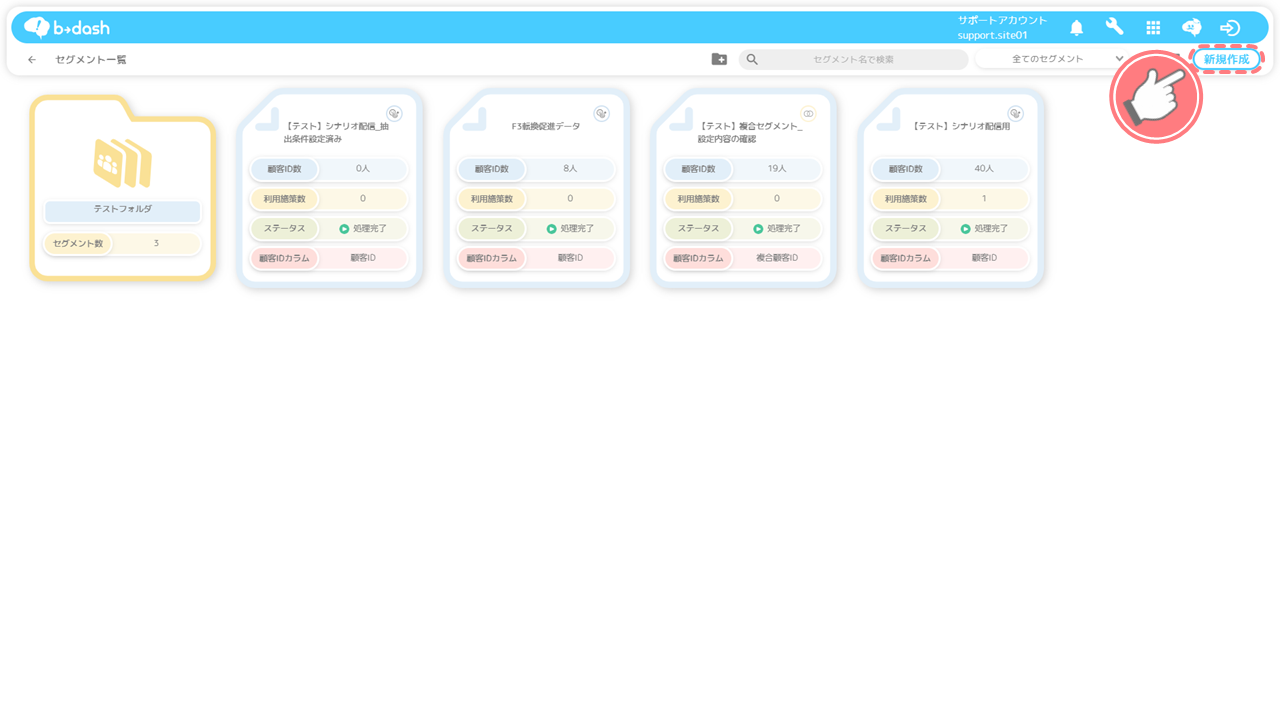Open the F3転換促進データ segment title

click(545, 126)
